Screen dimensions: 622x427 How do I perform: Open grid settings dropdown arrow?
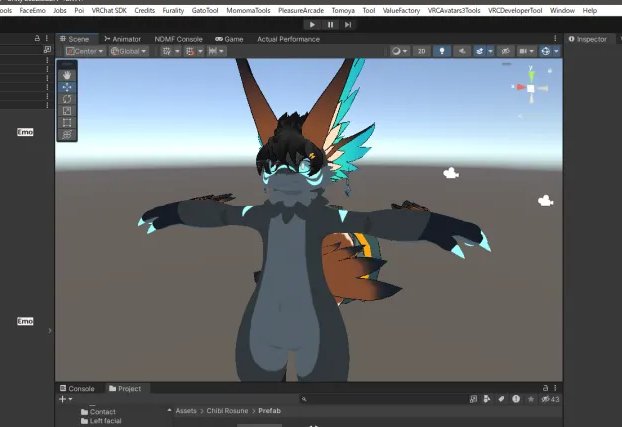[x=177, y=51]
